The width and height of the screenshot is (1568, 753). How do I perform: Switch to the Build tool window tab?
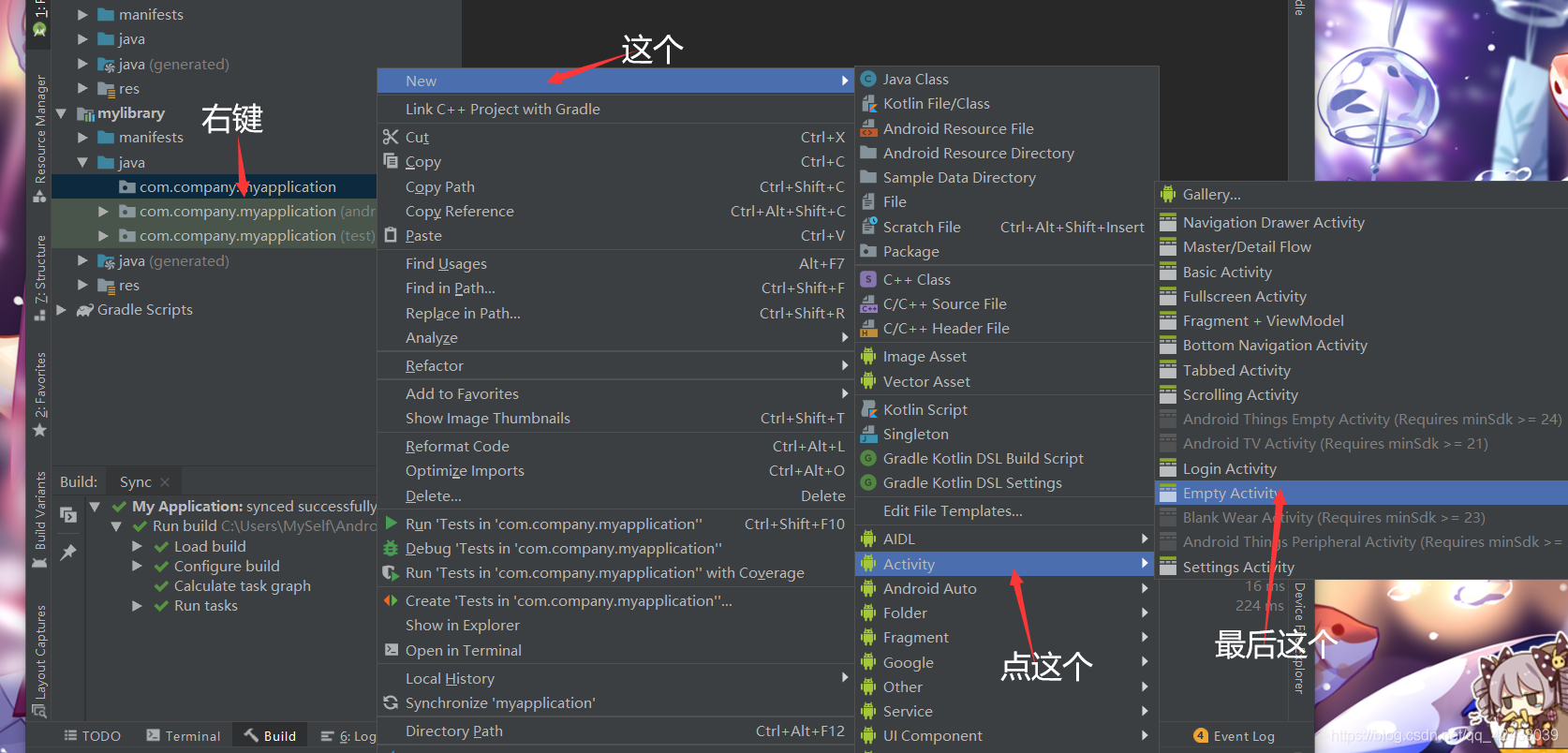[270, 736]
